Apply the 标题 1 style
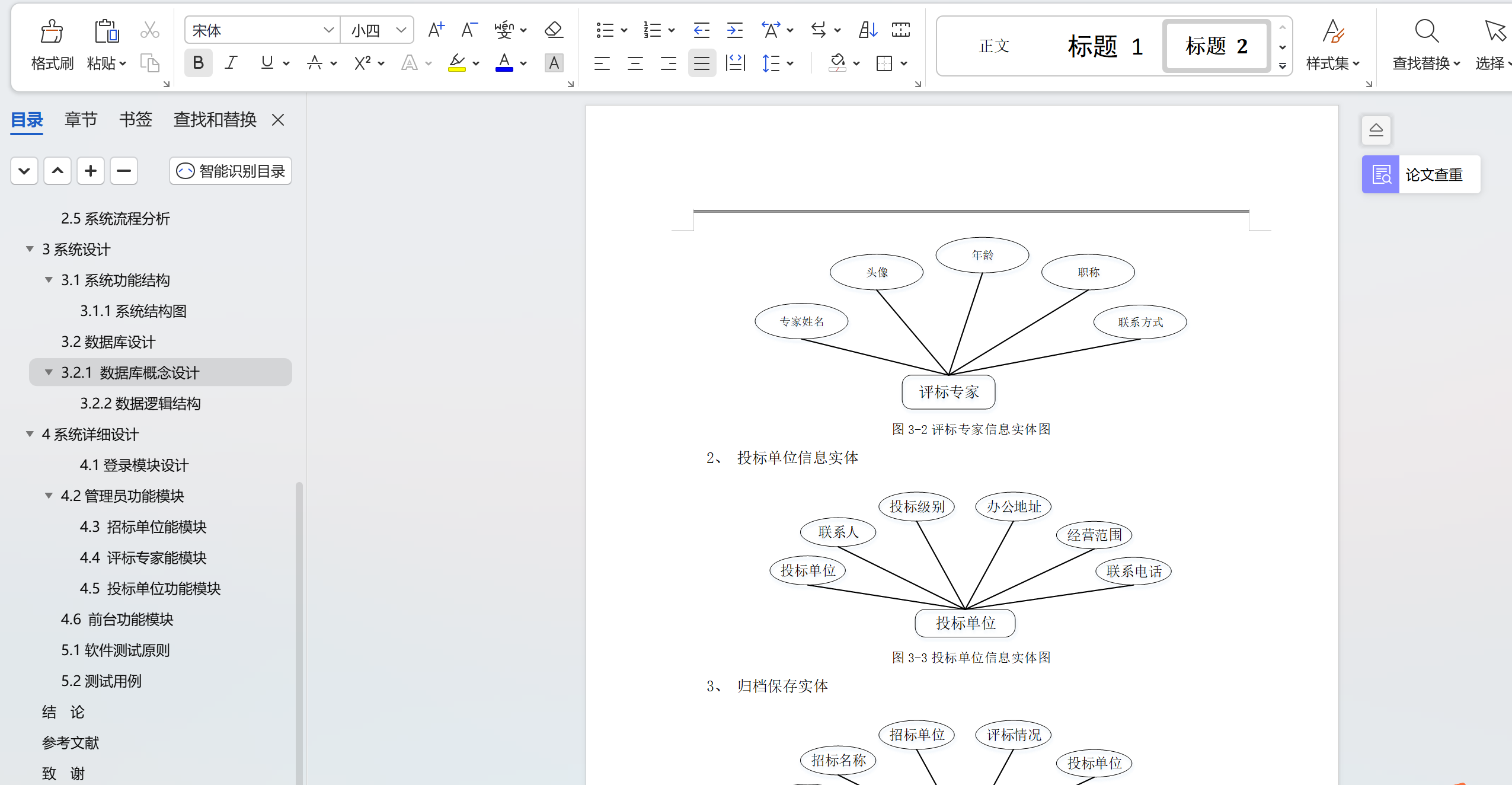Image resolution: width=1512 pixels, height=785 pixels. tap(1105, 46)
